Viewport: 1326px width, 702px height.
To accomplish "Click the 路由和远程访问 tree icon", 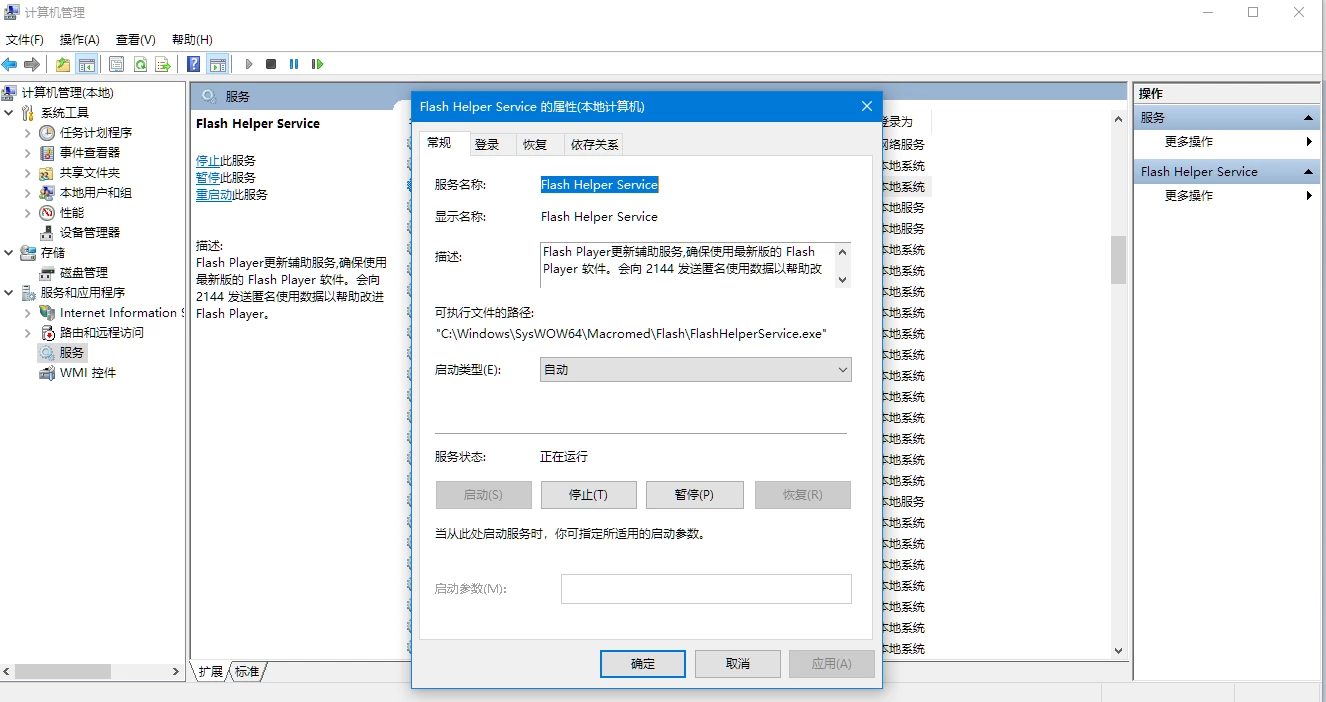I will (x=47, y=333).
